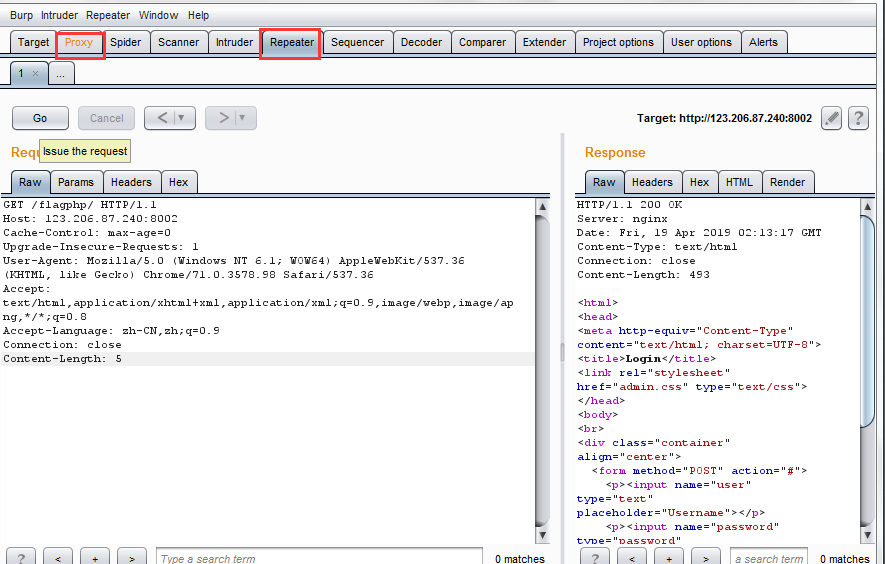Go back to previous request in history
Screen dimensions: 885x564
click(x=162, y=117)
